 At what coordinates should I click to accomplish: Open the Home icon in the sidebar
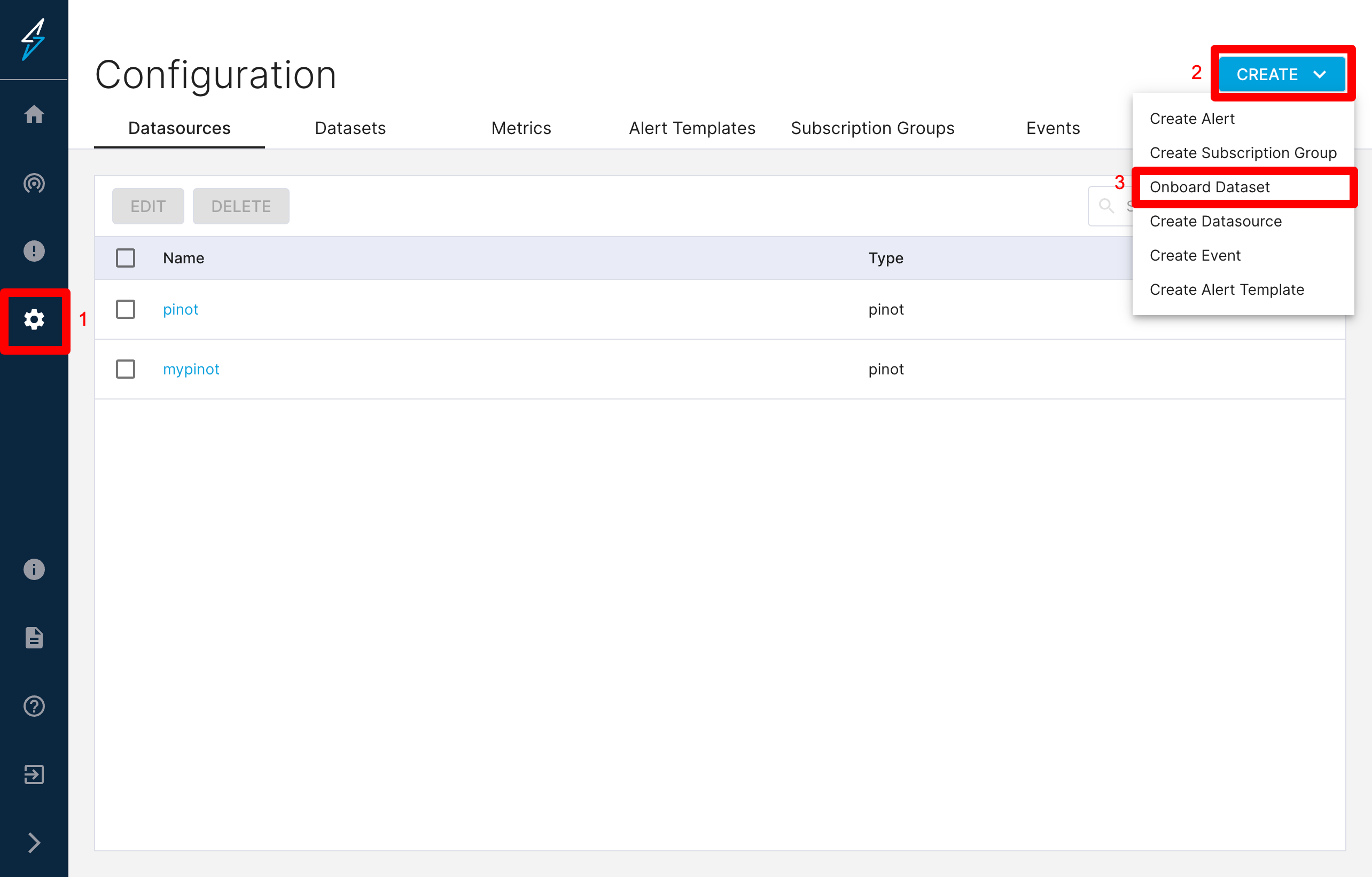pyautogui.click(x=34, y=114)
